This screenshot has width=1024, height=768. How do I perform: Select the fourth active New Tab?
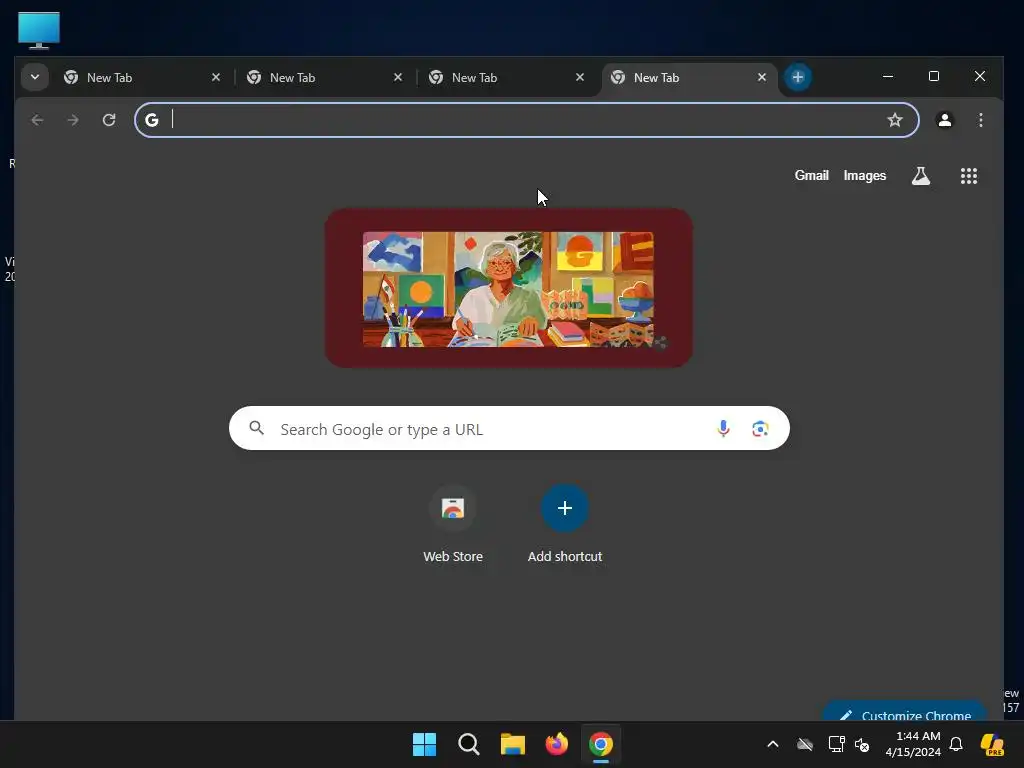[x=689, y=78]
